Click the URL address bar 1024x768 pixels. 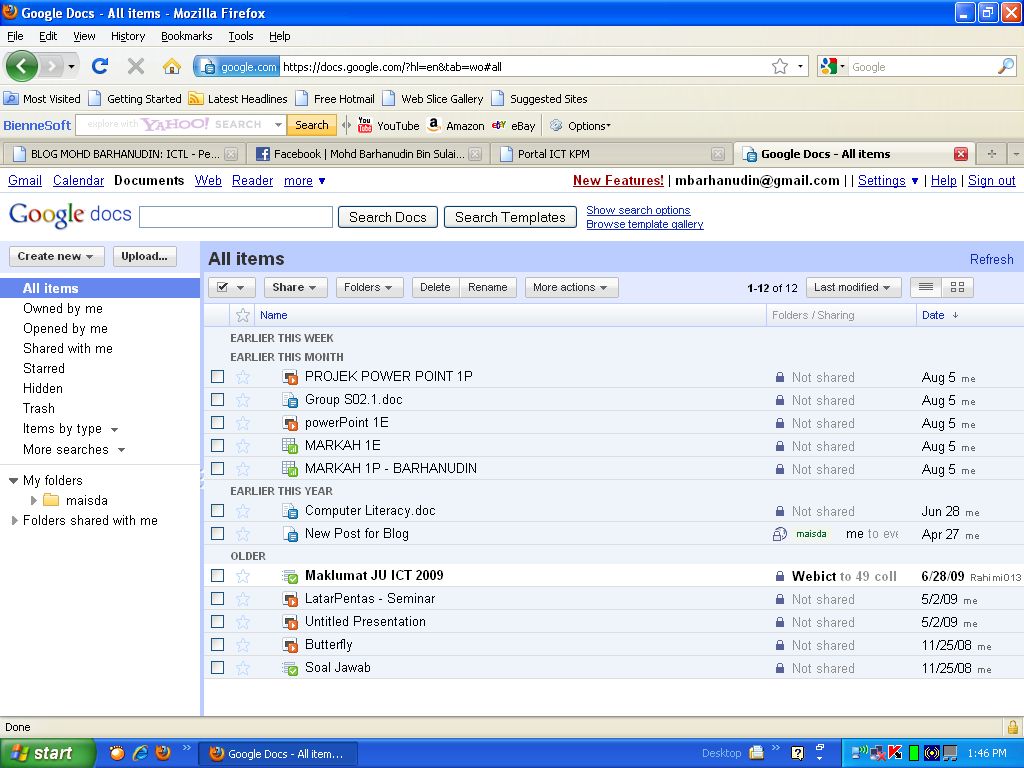pyautogui.click(x=522, y=66)
